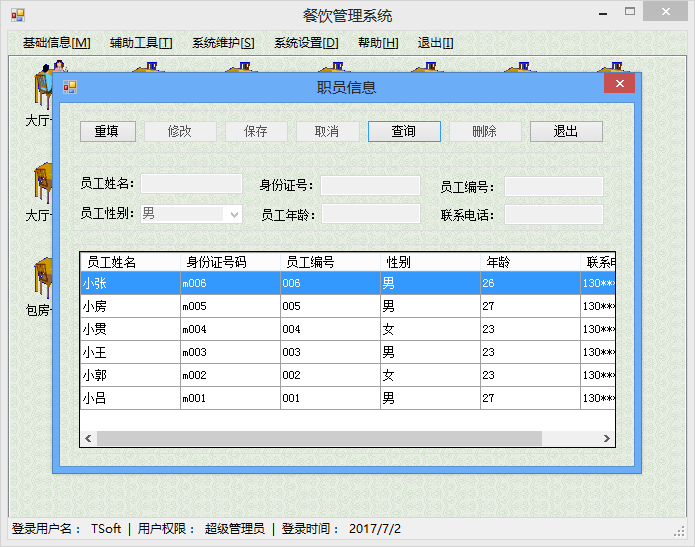Viewport: 695px width, 547px height.
Task: Select the first 大厅 table icon
Action: click(43, 86)
